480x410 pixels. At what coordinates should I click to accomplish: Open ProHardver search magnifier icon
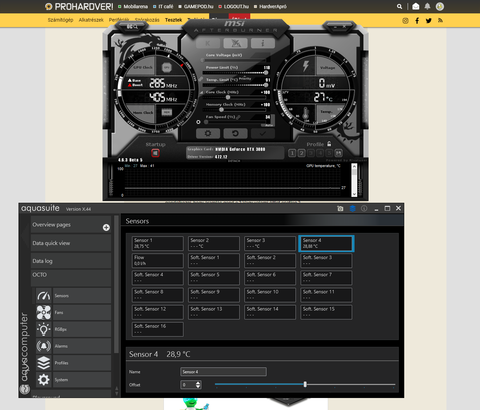tap(399, 6)
